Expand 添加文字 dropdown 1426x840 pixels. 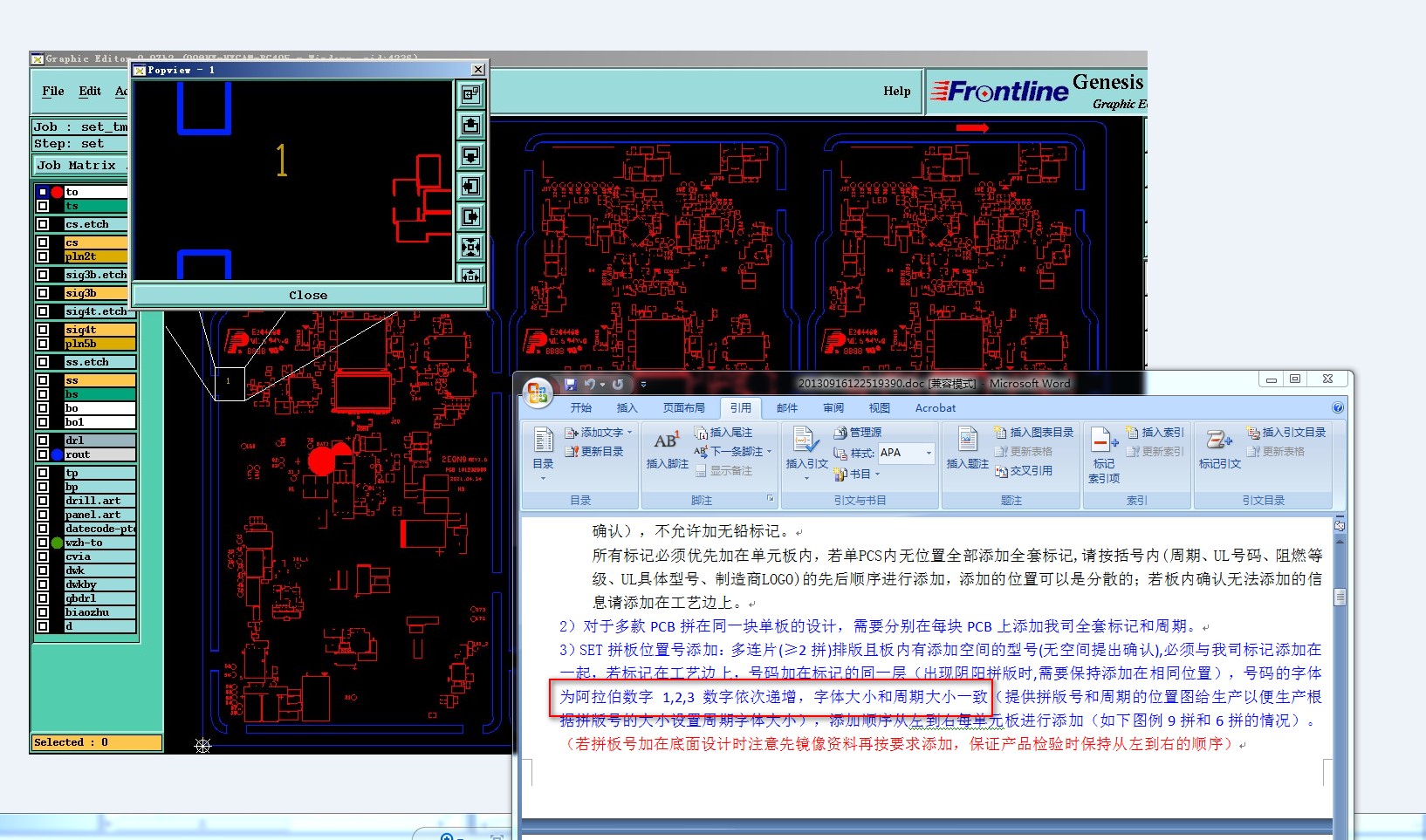point(629,433)
